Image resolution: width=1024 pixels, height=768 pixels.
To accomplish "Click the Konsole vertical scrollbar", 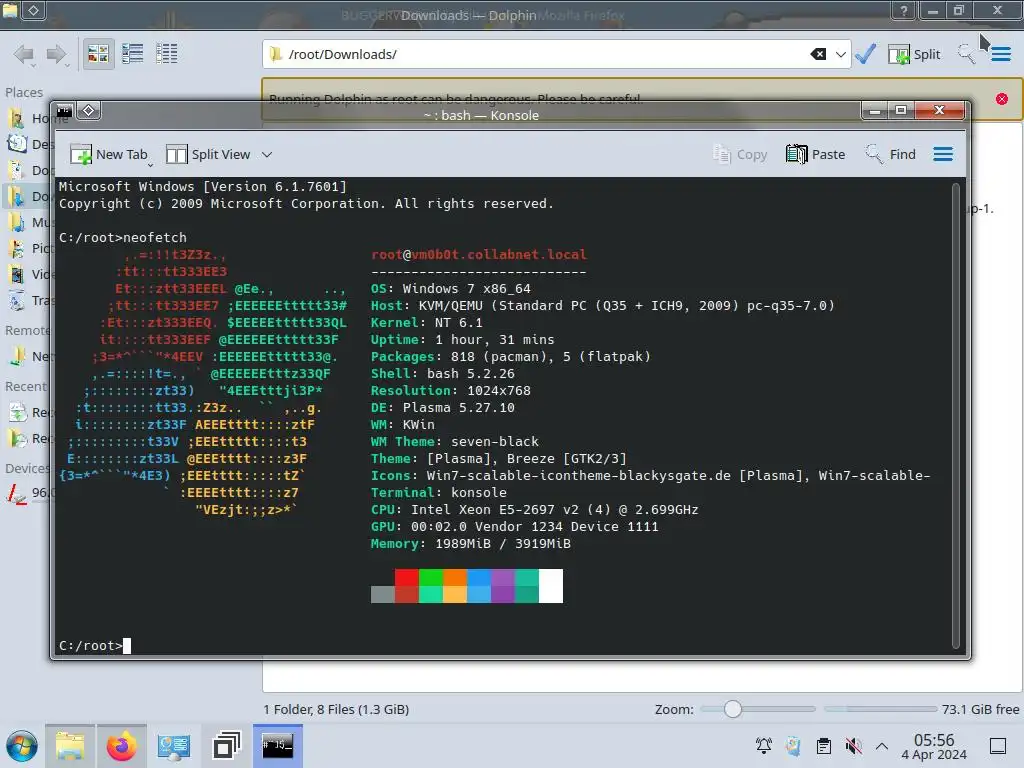I will pyautogui.click(x=955, y=416).
